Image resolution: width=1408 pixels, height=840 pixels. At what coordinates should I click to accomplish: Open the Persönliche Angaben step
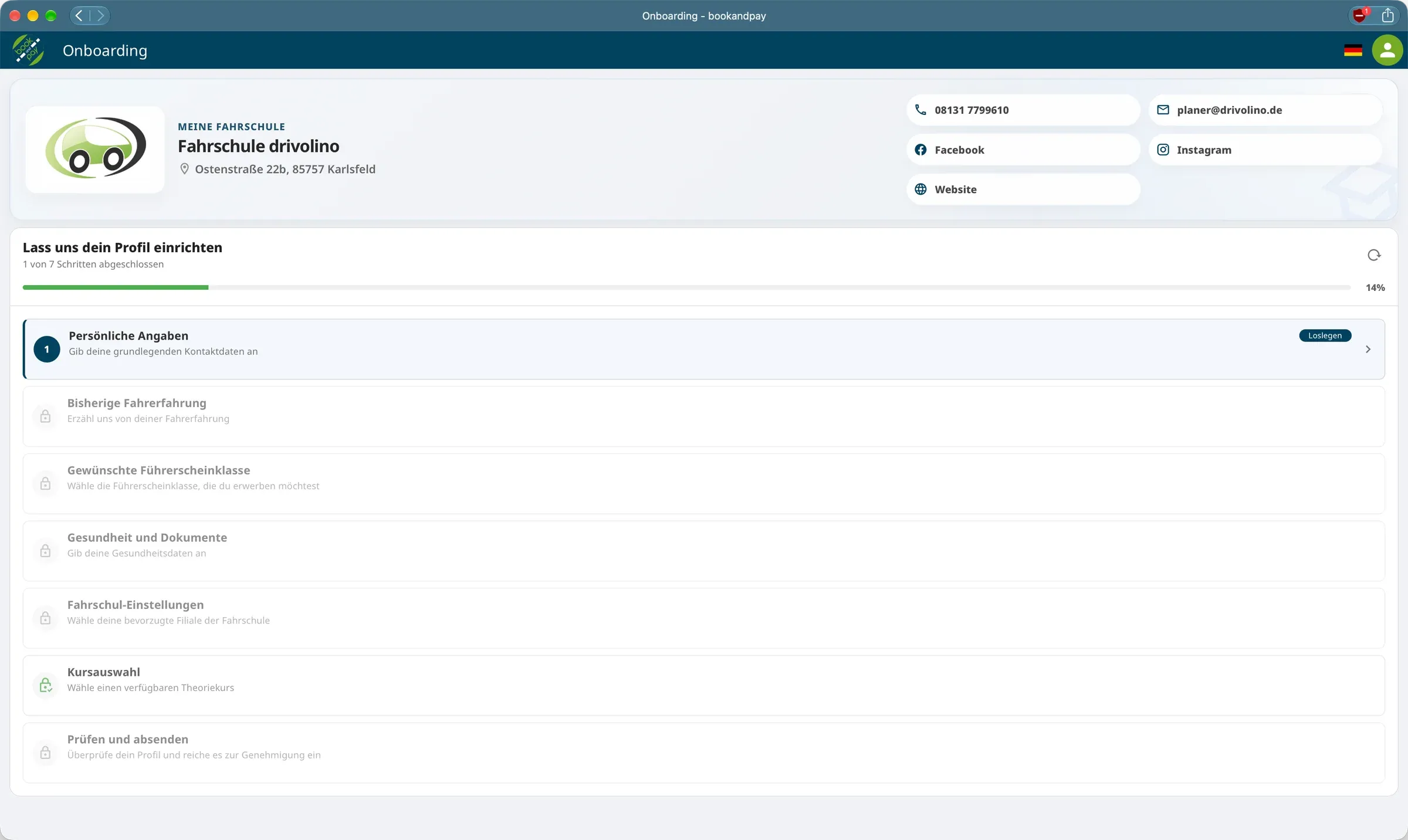pyautogui.click(x=703, y=349)
